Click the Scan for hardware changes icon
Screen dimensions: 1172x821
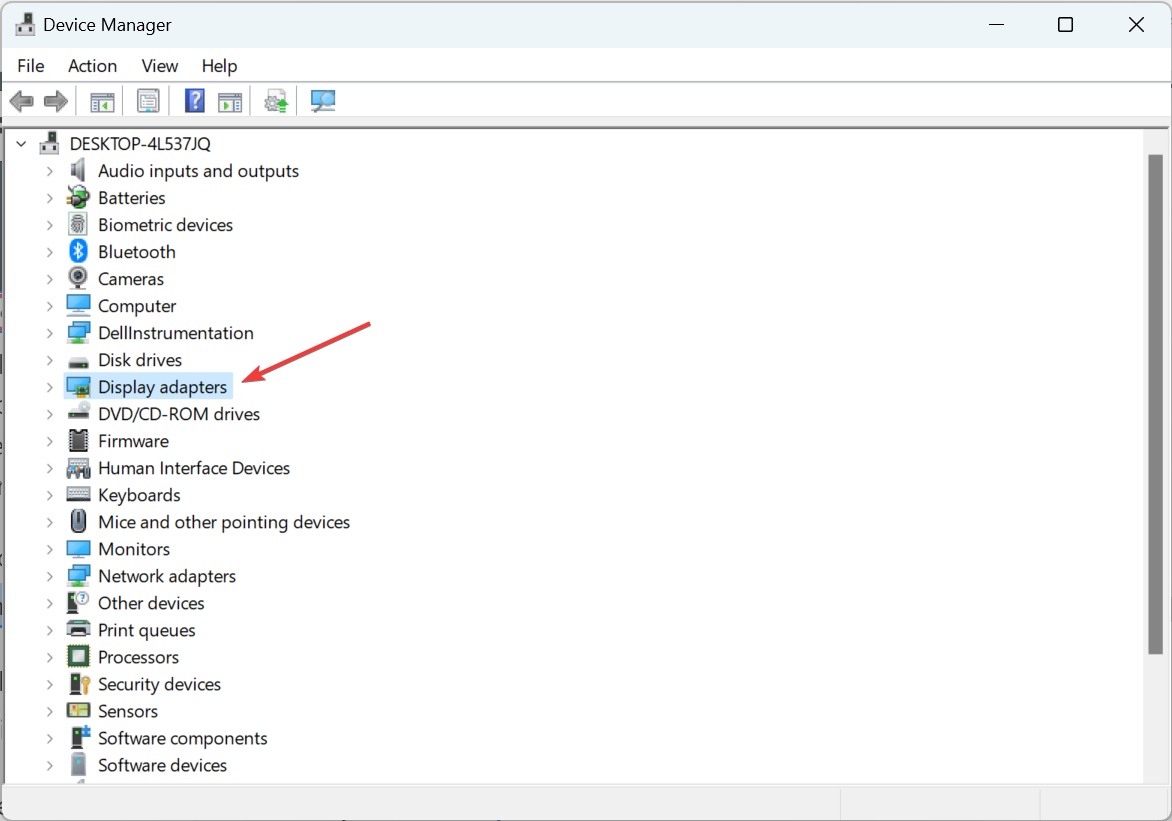[323, 101]
